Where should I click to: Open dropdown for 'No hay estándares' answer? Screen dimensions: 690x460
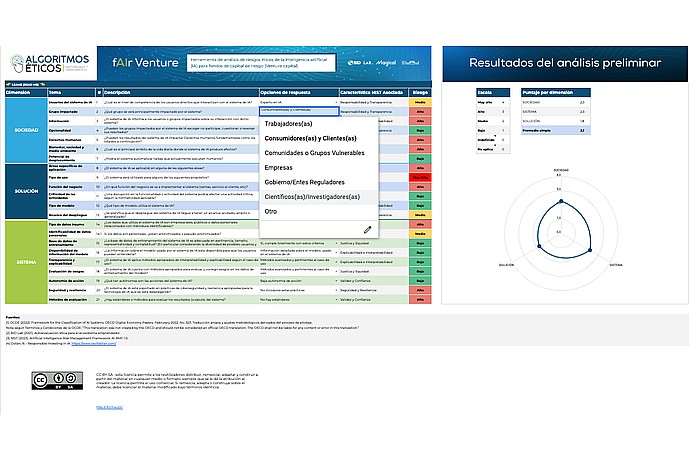[x=337, y=299]
